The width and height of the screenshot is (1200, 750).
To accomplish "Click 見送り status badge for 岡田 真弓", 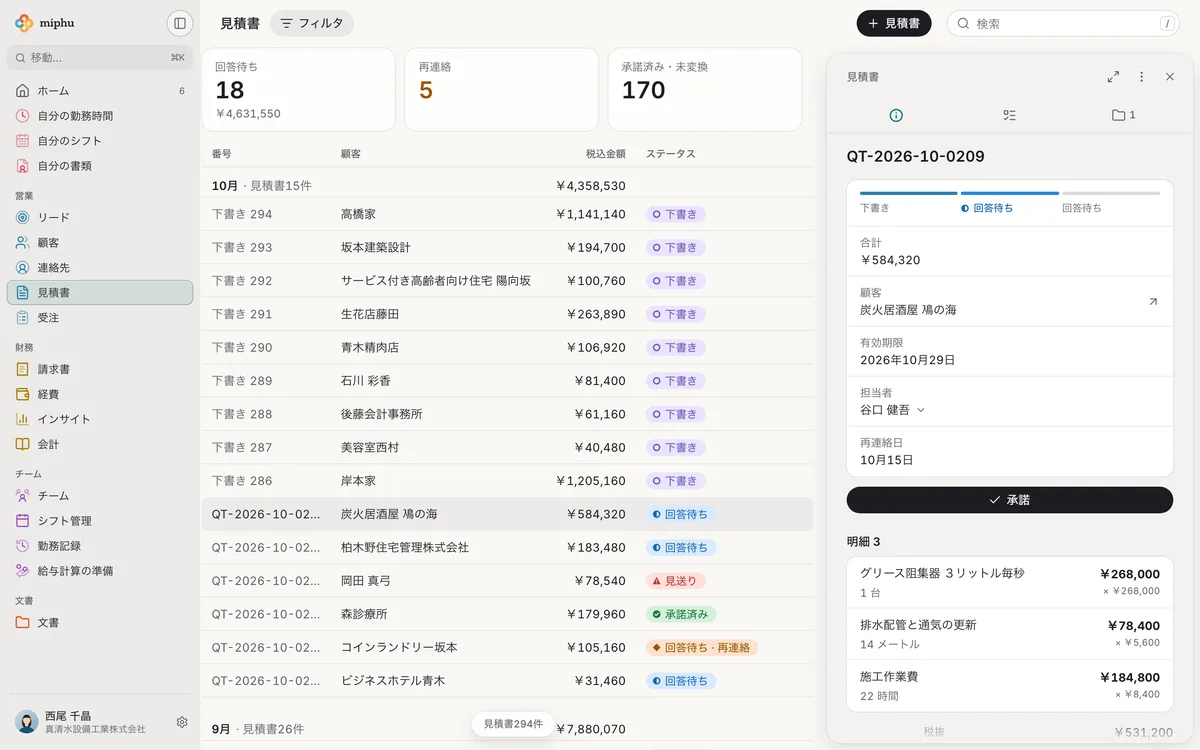I will [x=677, y=581].
